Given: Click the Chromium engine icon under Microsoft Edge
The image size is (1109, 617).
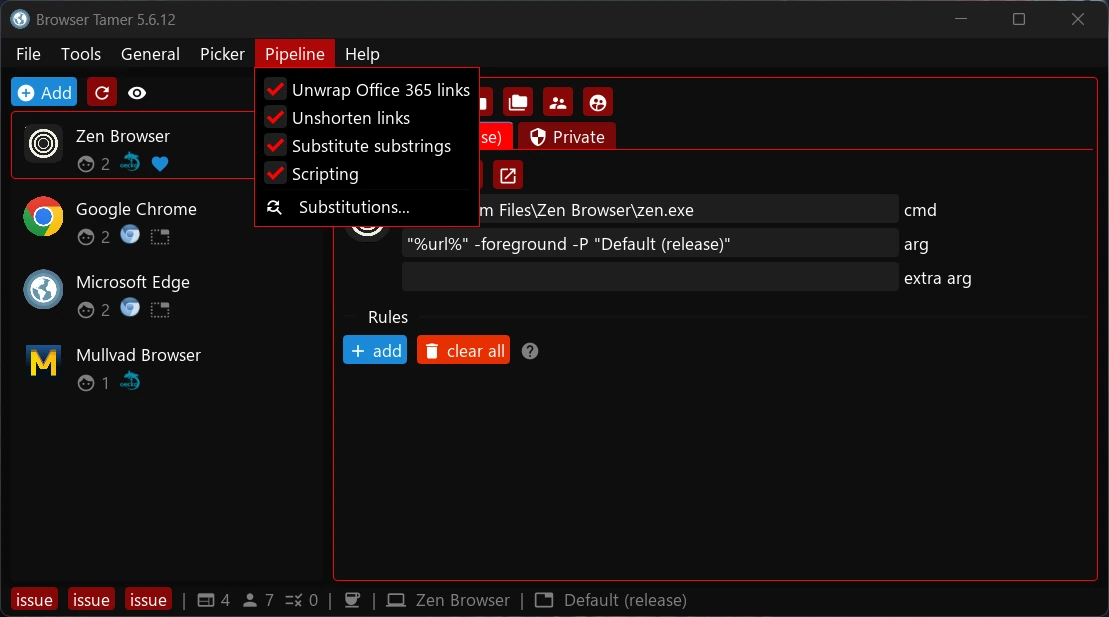Looking at the screenshot, I should pyautogui.click(x=130, y=308).
